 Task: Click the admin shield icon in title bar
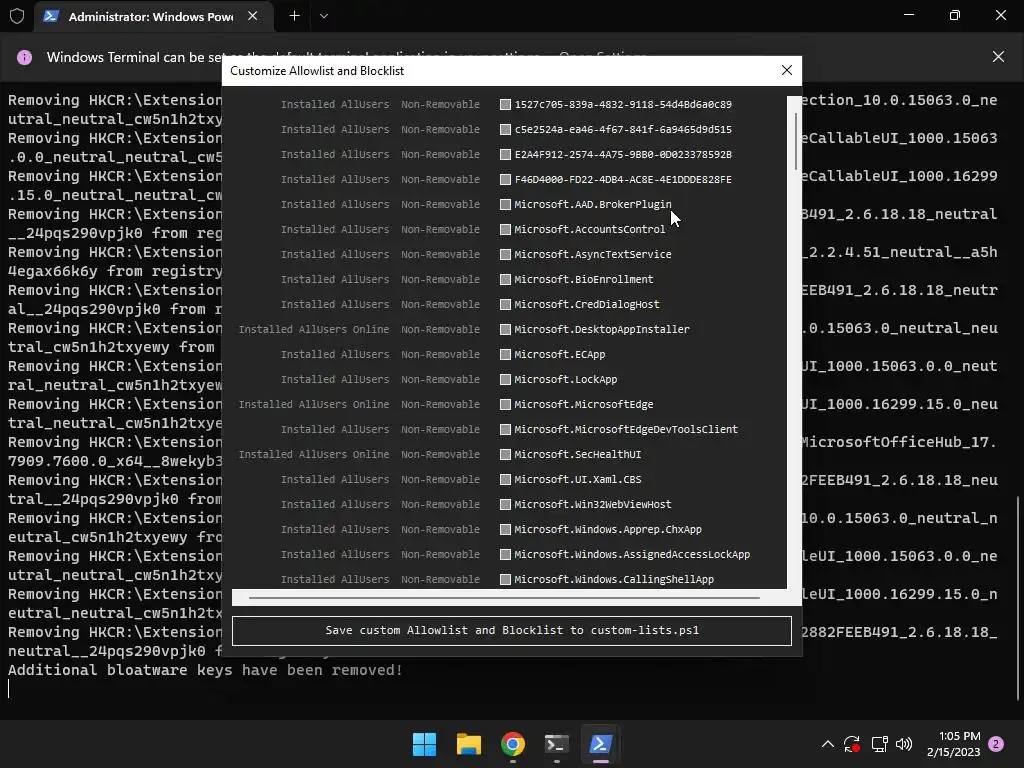(17, 16)
